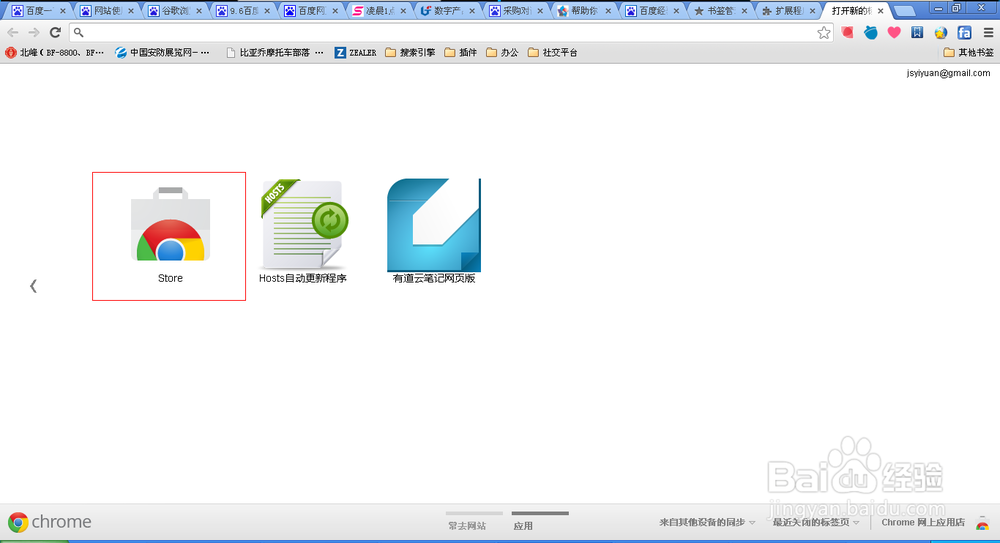Open the 比亚乔摩托车部落 bookmark
Viewport: 1000px width, 543px height.
[275, 52]
